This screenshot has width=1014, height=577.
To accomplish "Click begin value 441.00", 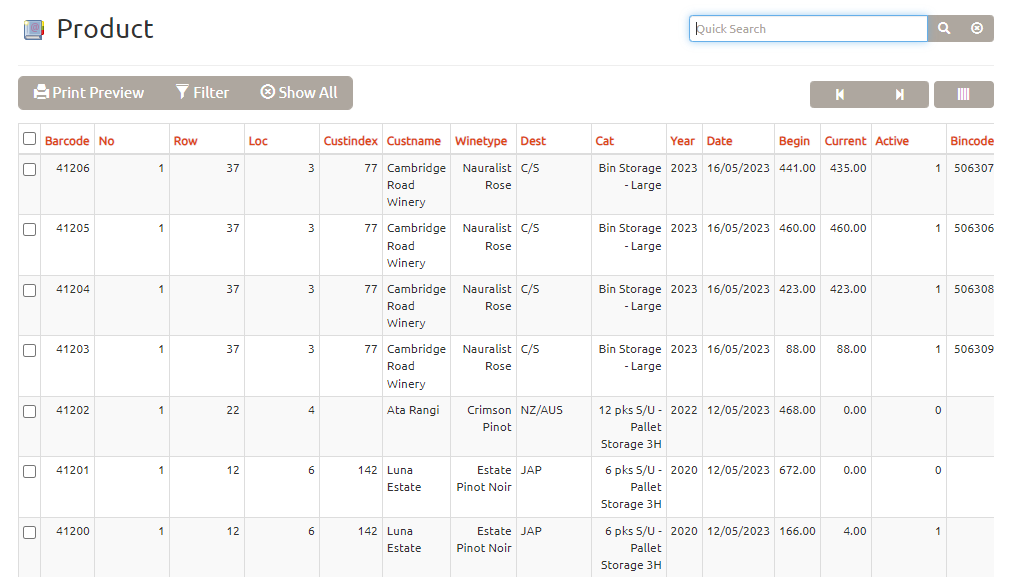I will (797, 168).
